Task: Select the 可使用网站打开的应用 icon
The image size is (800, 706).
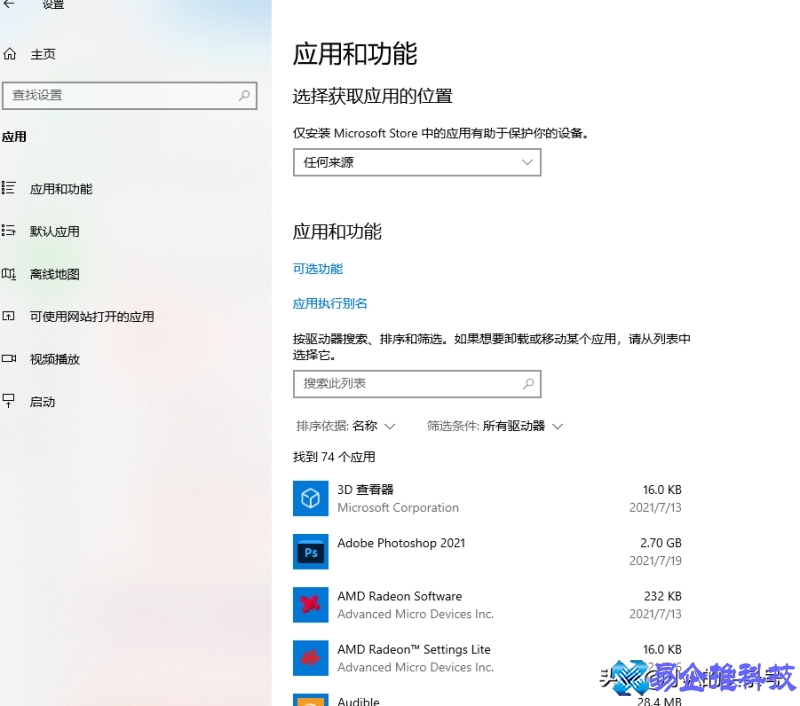Action: pos(9,316)
